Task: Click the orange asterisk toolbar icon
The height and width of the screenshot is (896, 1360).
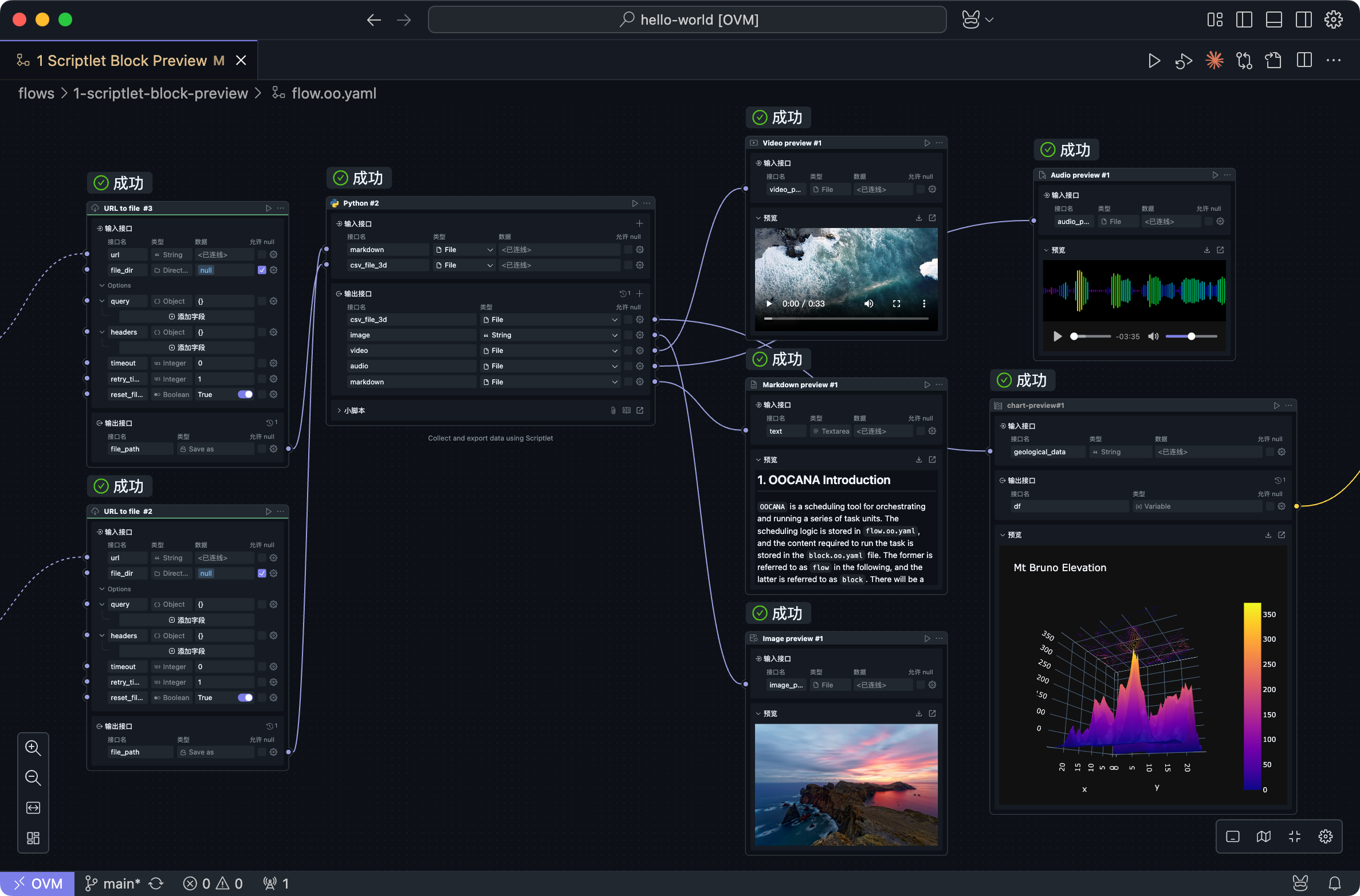Action: click(1214, 61)
